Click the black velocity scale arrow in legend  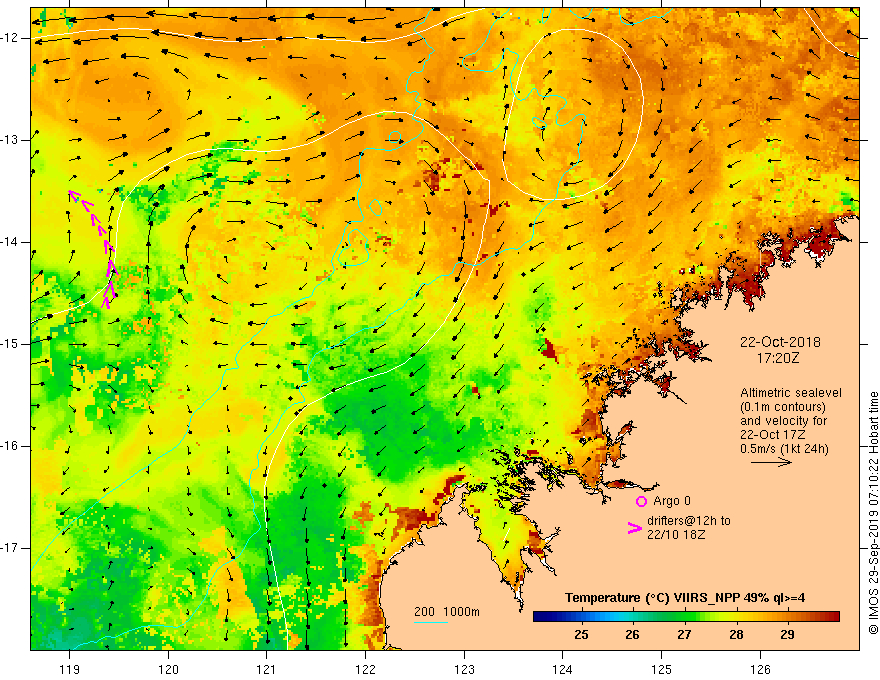771,462
